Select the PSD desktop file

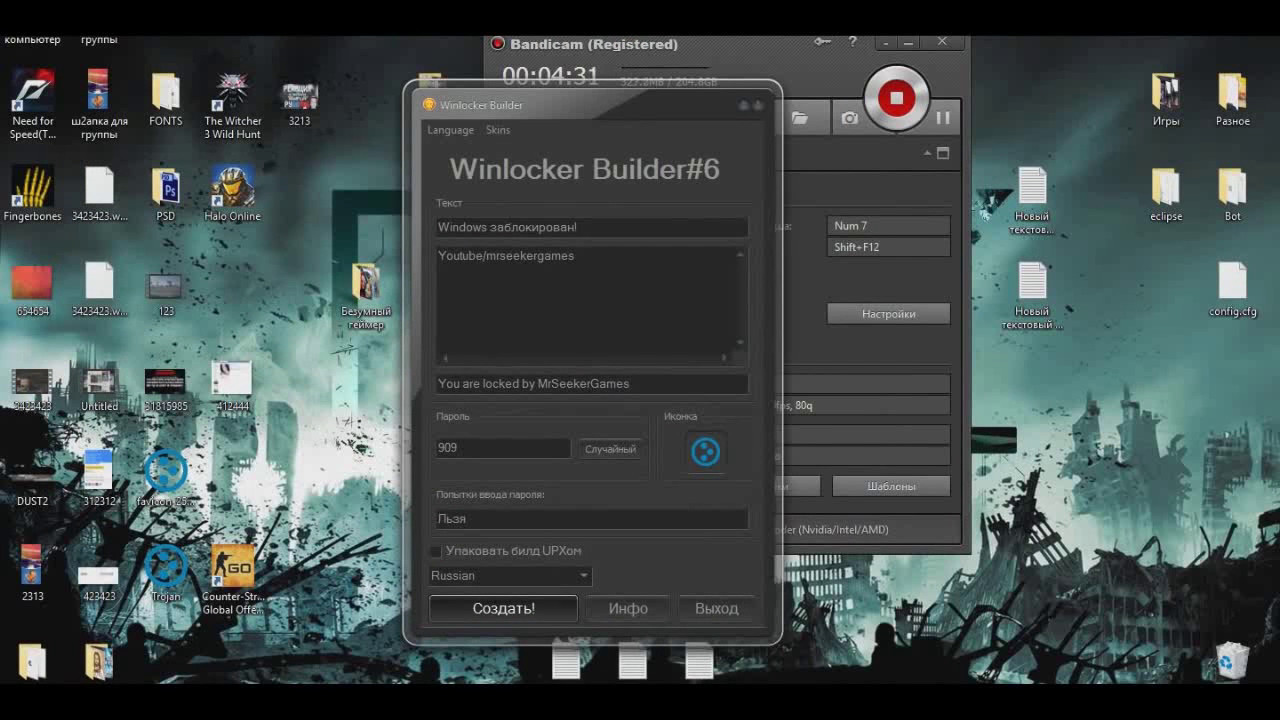[166, 194]
